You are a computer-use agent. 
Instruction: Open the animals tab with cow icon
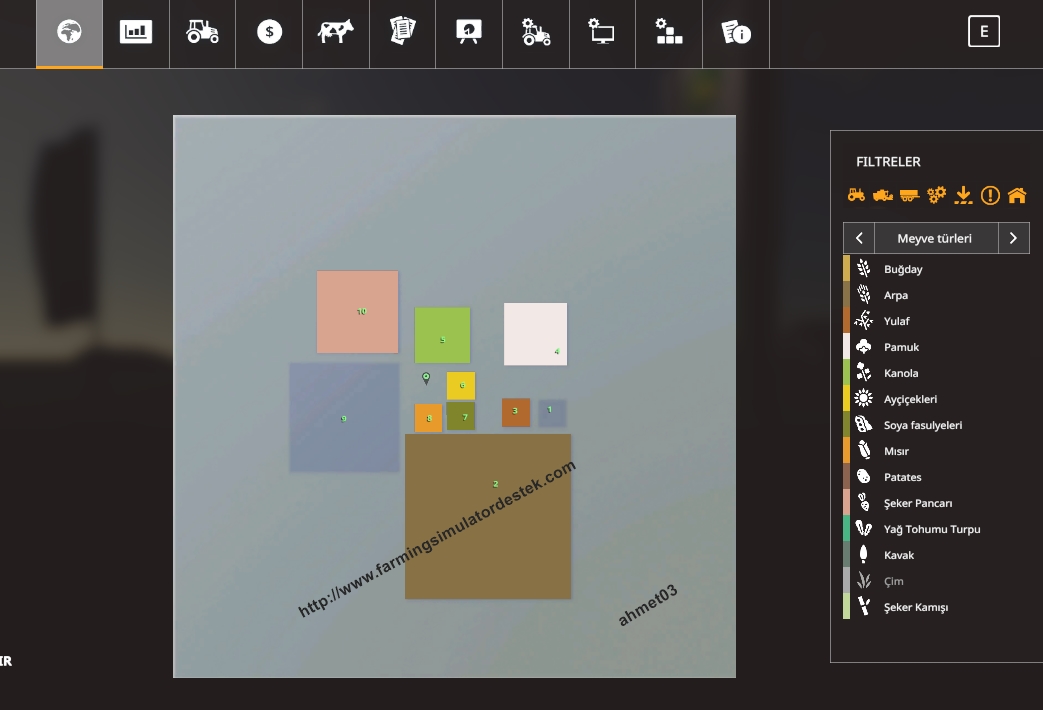[336, 32]
